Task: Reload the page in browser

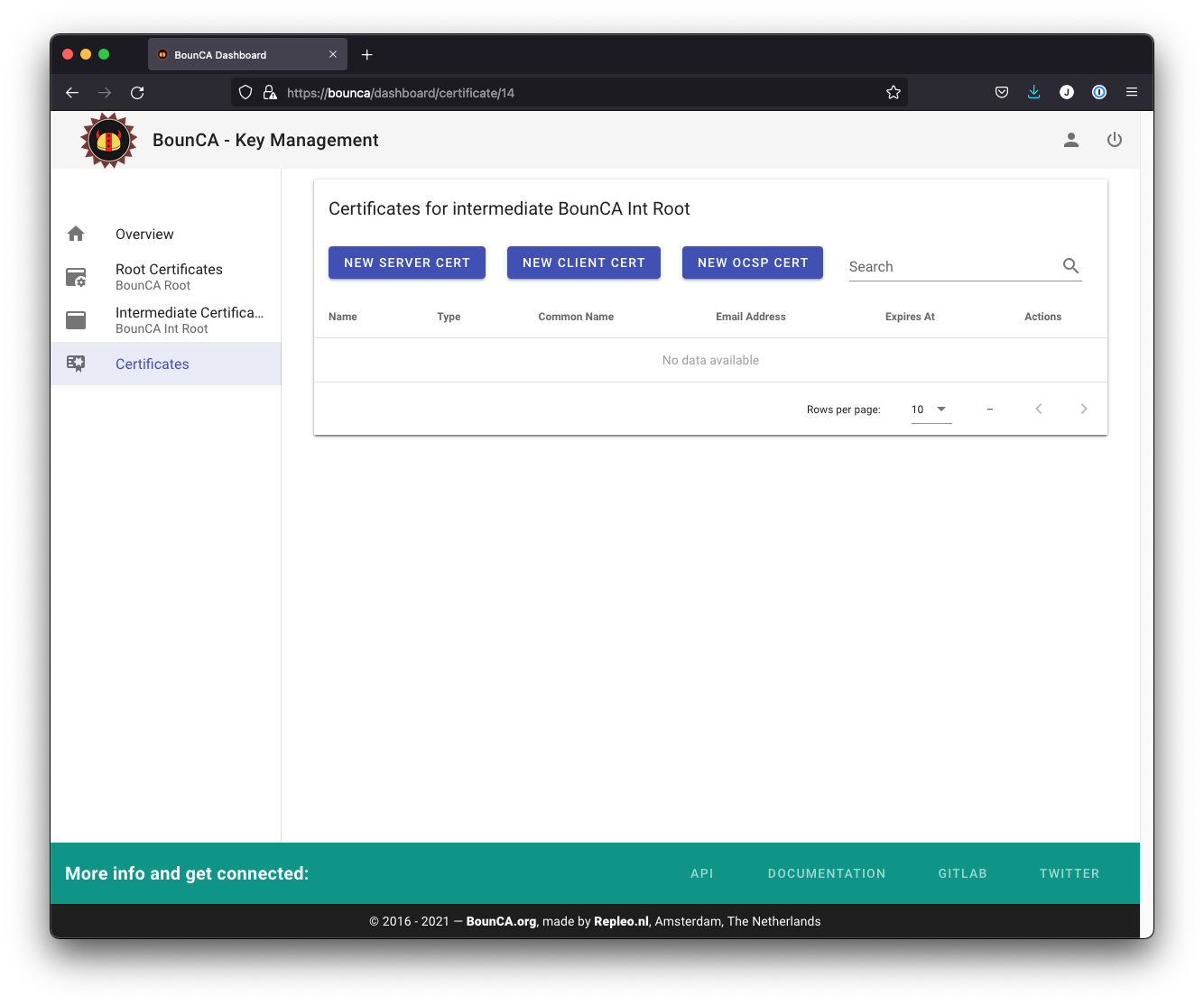Action: (x=137, y=92)
